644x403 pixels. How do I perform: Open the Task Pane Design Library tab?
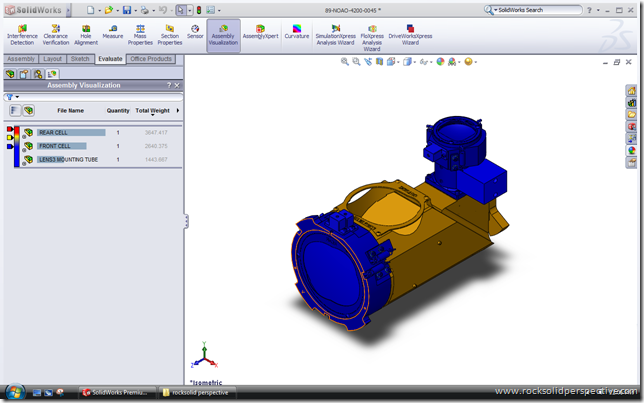click(631, 102)
